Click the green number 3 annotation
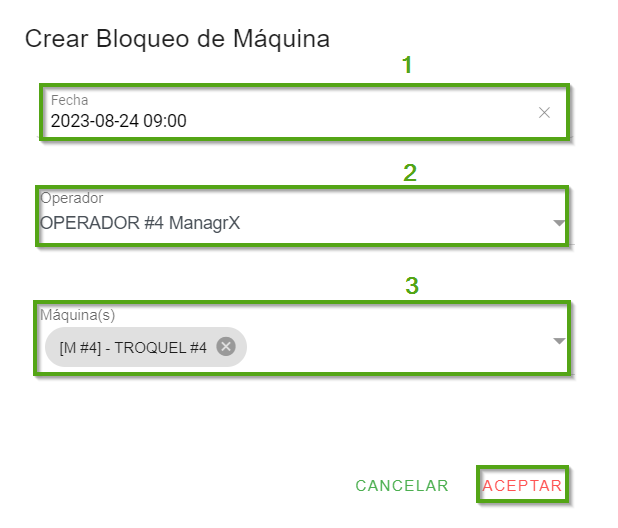The image size is (618, 528). tap(411, 286)
